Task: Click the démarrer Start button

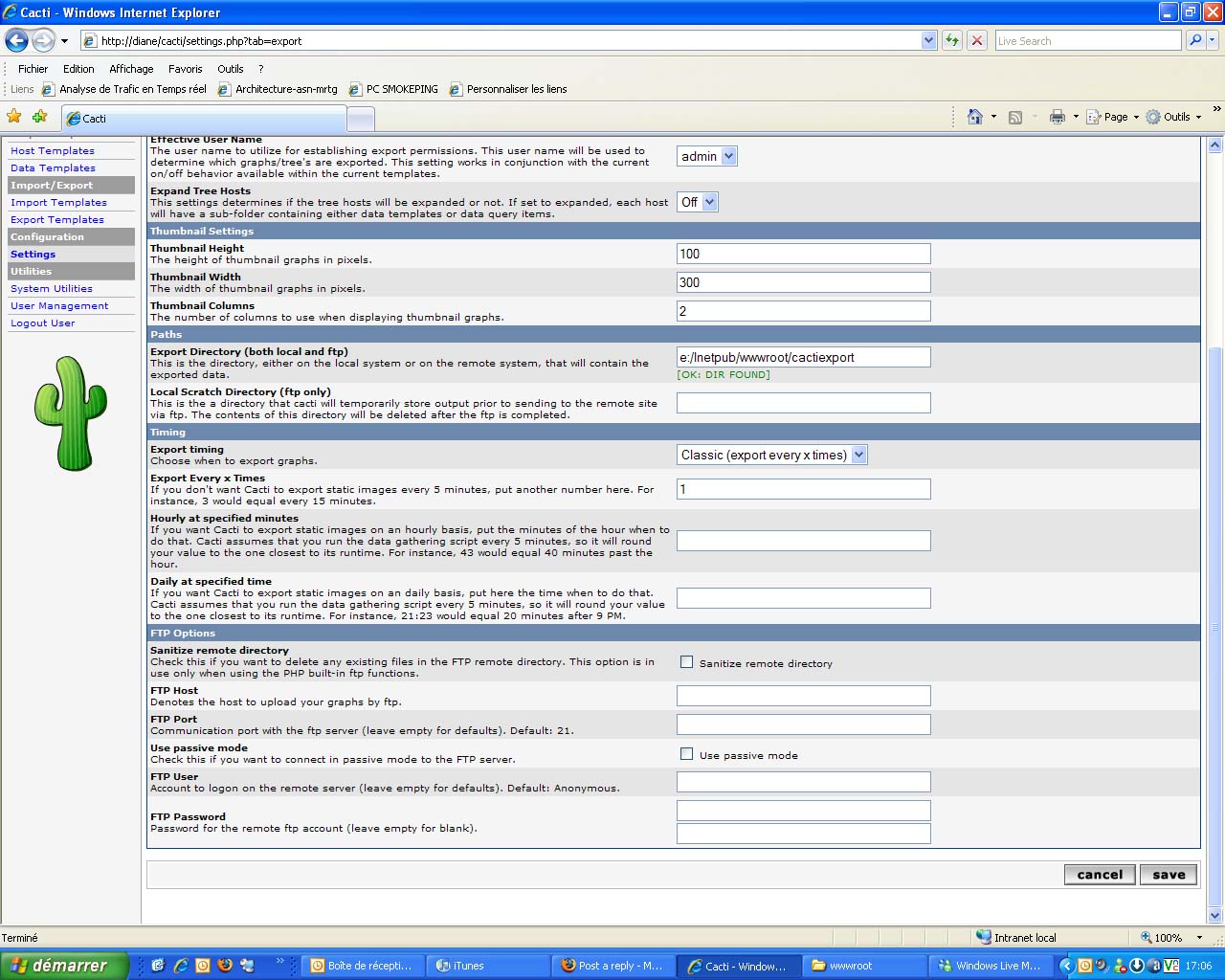Action: (62, 966)
